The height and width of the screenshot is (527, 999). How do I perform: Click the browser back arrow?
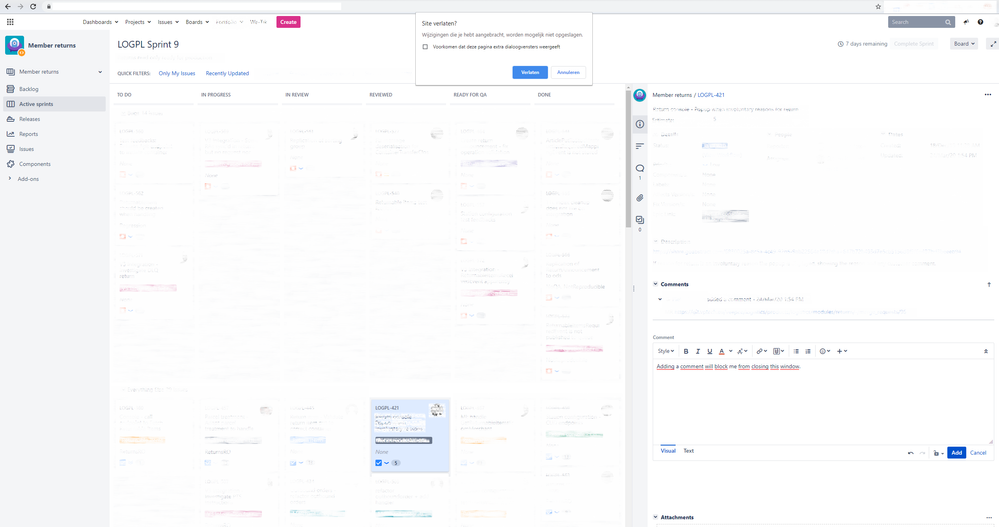pos(8,6)
